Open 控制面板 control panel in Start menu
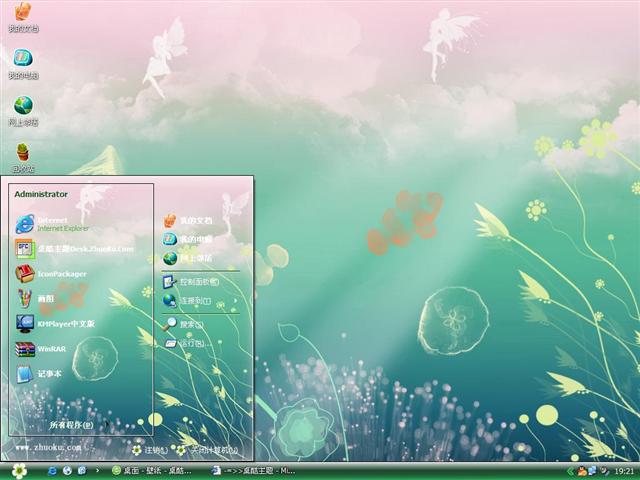Image resolution: width=640 pixels, height=480 pixels. (x=191, y=282)
